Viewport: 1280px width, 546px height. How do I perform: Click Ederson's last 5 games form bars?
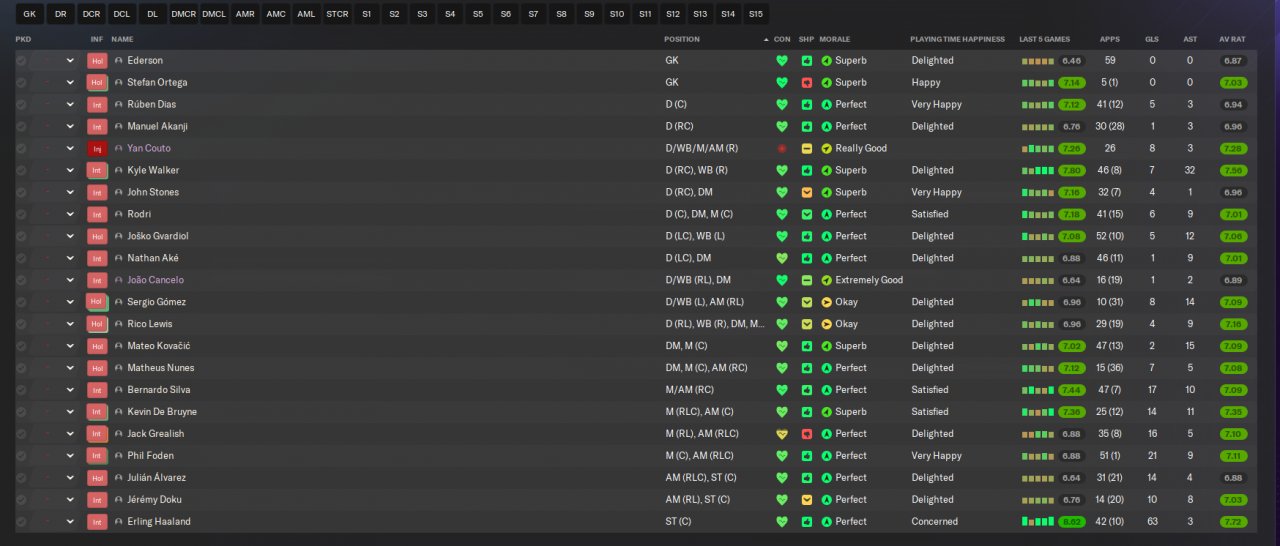[1037, 61]
